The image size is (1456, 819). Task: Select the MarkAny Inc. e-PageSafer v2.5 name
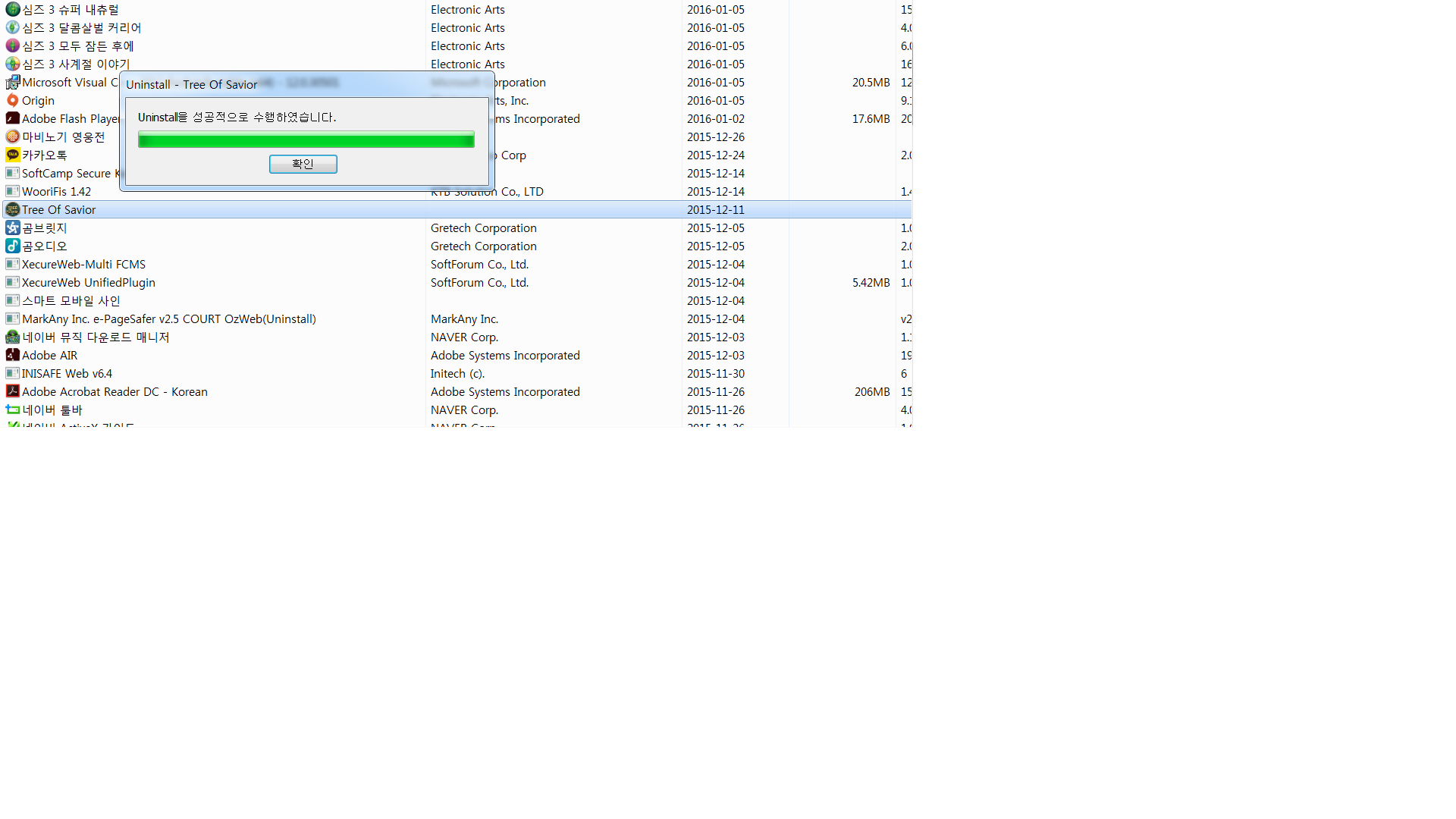(169, 319)
